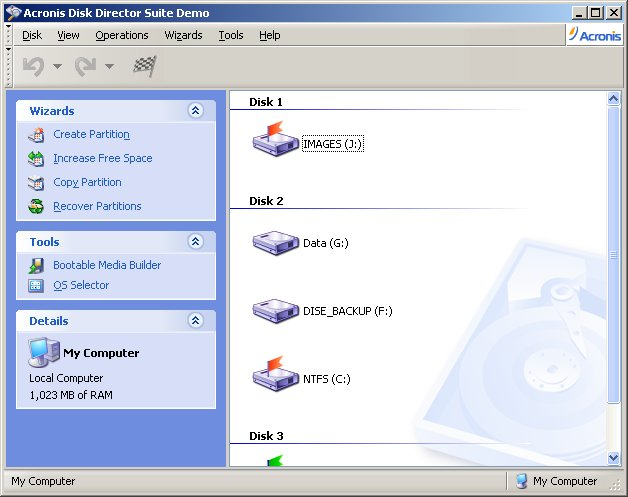Click the Increase Free Space icon

click(36, 159)
